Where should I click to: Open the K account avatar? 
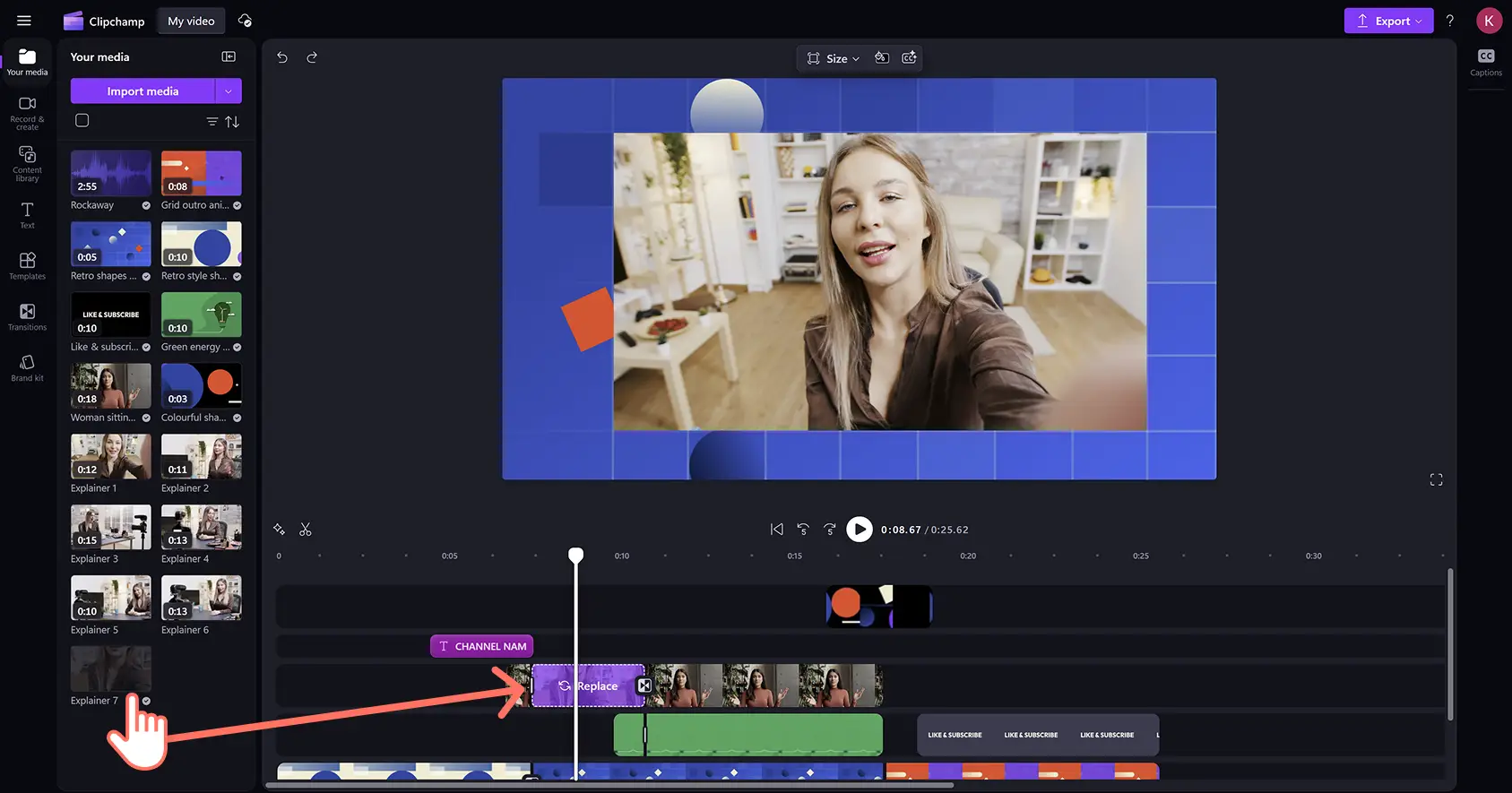point(1489,21)
